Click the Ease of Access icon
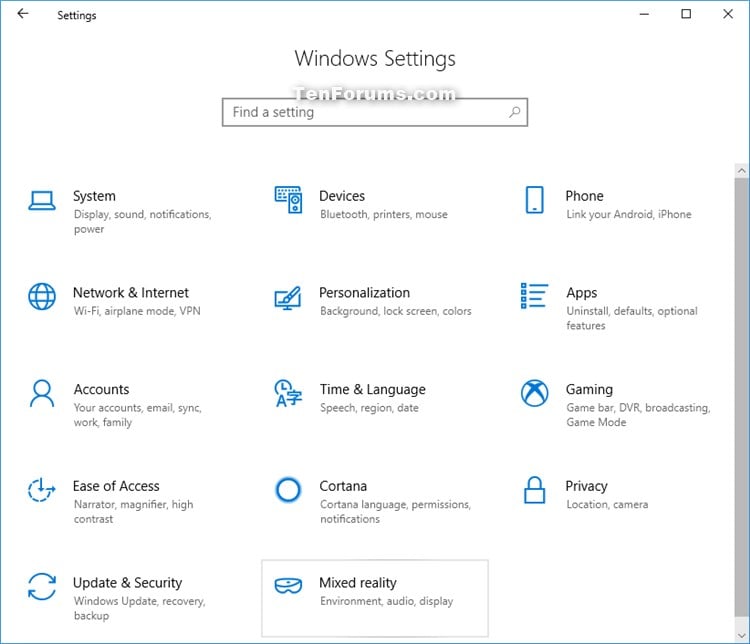The image size is (750, 644). click(x=42, y=490)
